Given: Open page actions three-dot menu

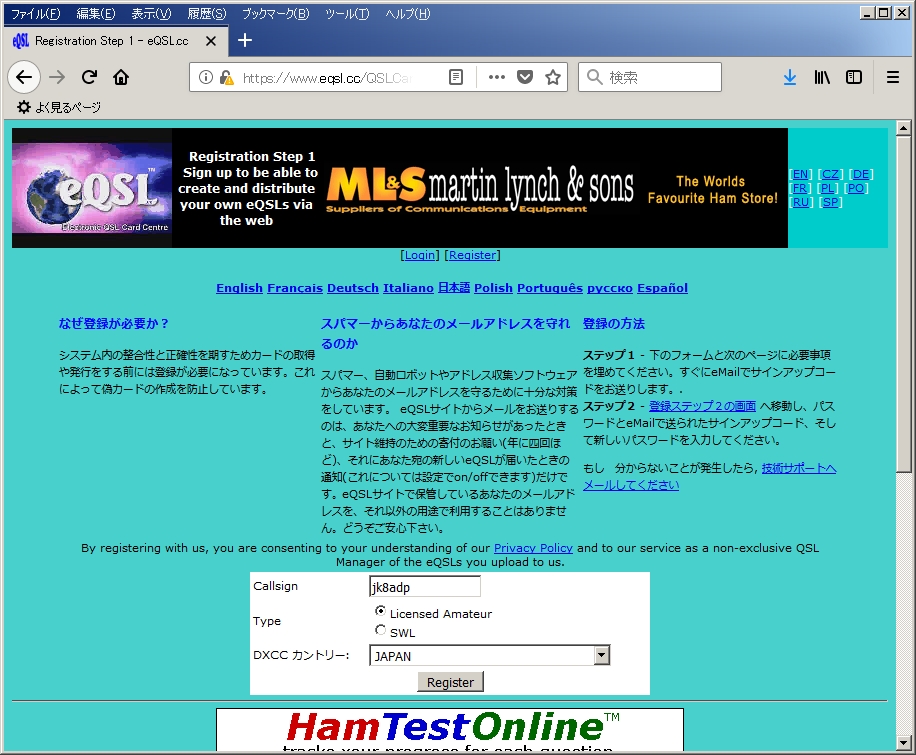Looking at the screenshot, I should [497, 77].
